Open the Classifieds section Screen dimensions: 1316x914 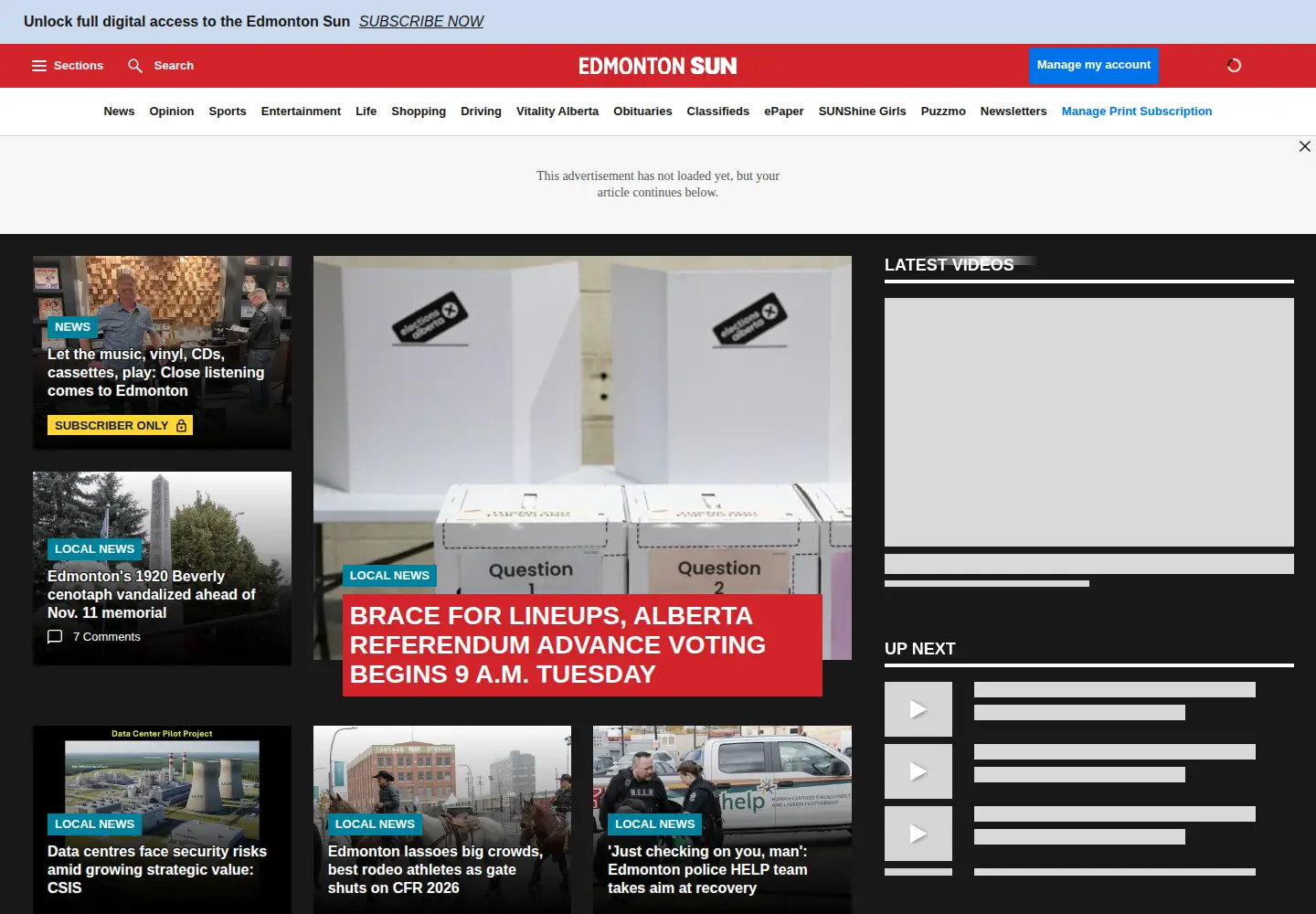tap(717, 112)
